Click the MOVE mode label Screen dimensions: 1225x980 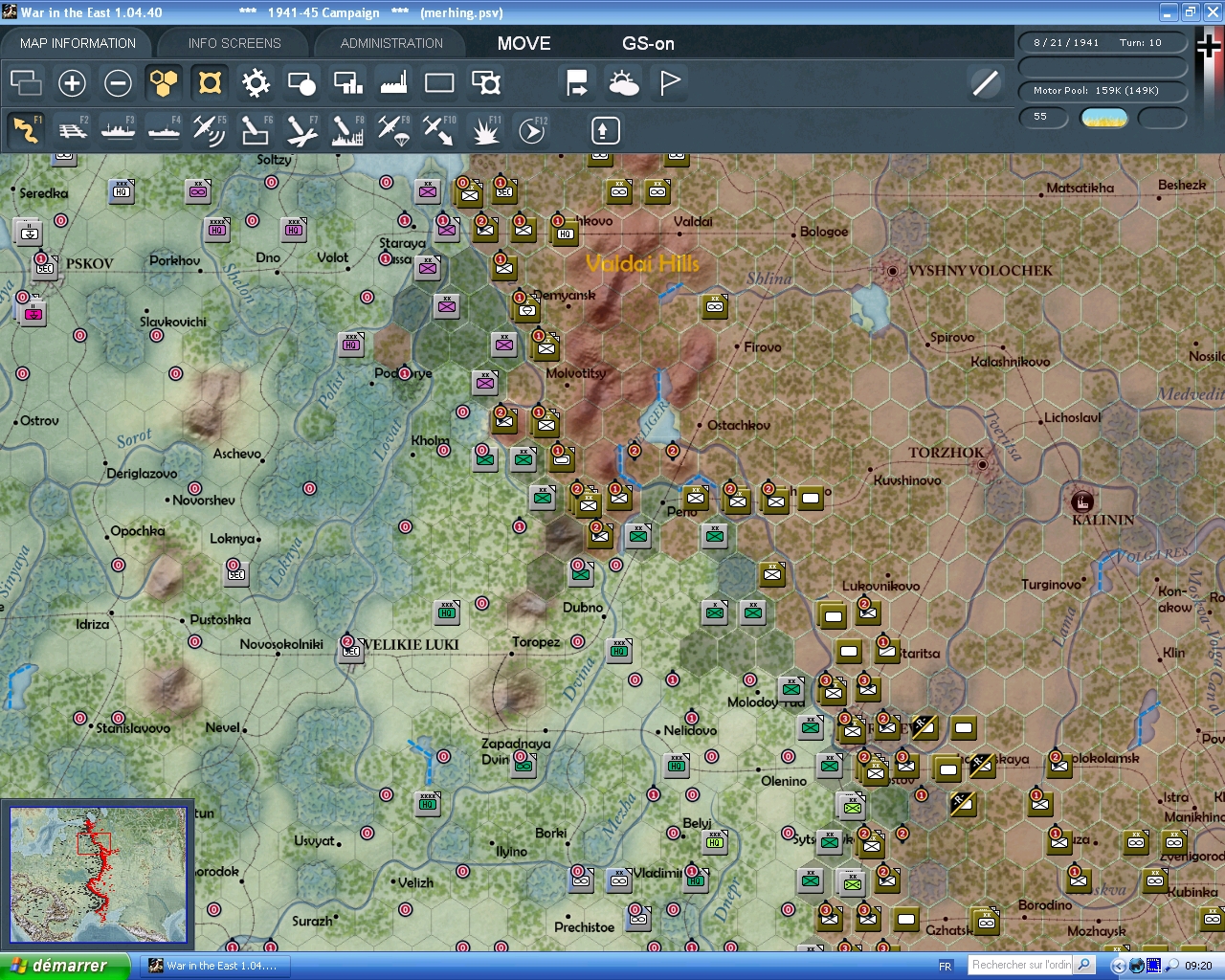(x=523, y=43)
